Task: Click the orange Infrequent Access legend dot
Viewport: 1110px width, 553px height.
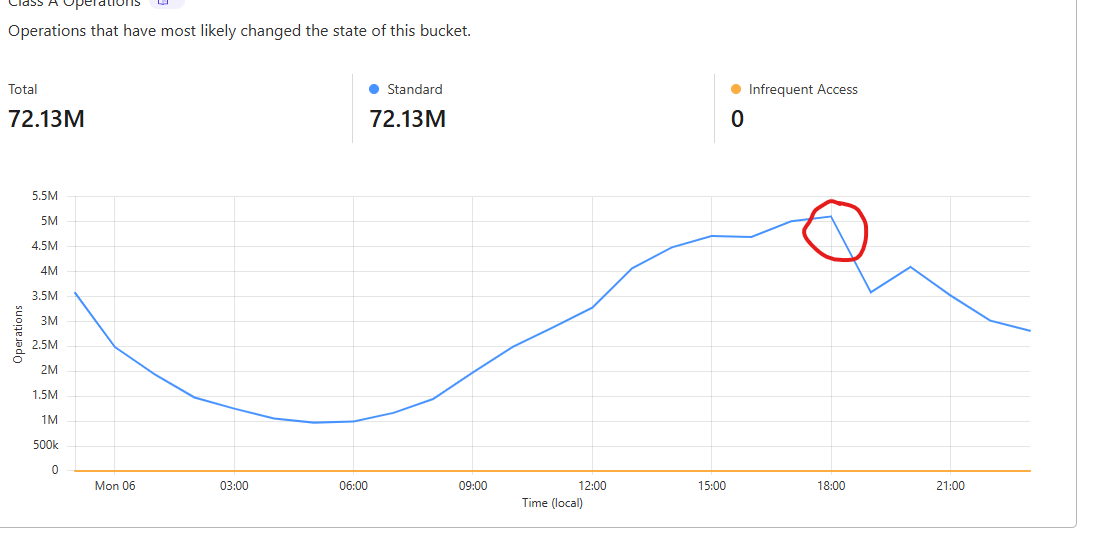Action: click(736, 89)
